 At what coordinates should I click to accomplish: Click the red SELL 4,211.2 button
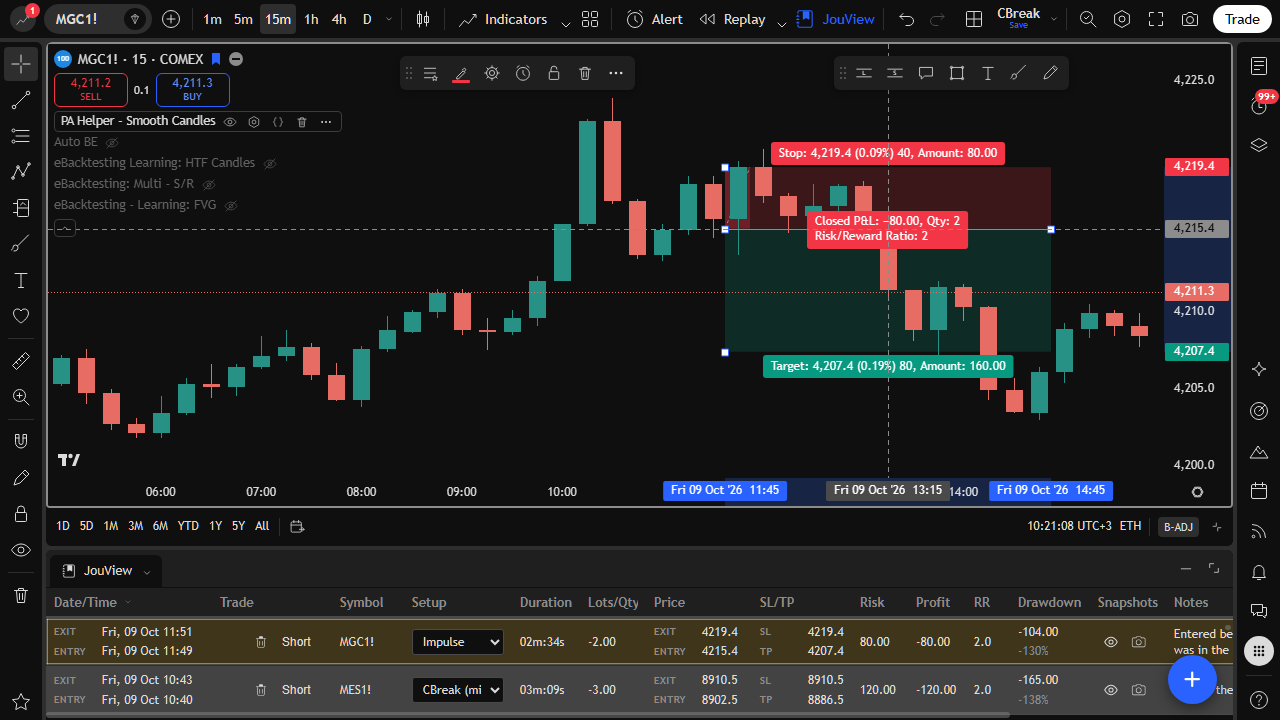(x=91, y=90)
